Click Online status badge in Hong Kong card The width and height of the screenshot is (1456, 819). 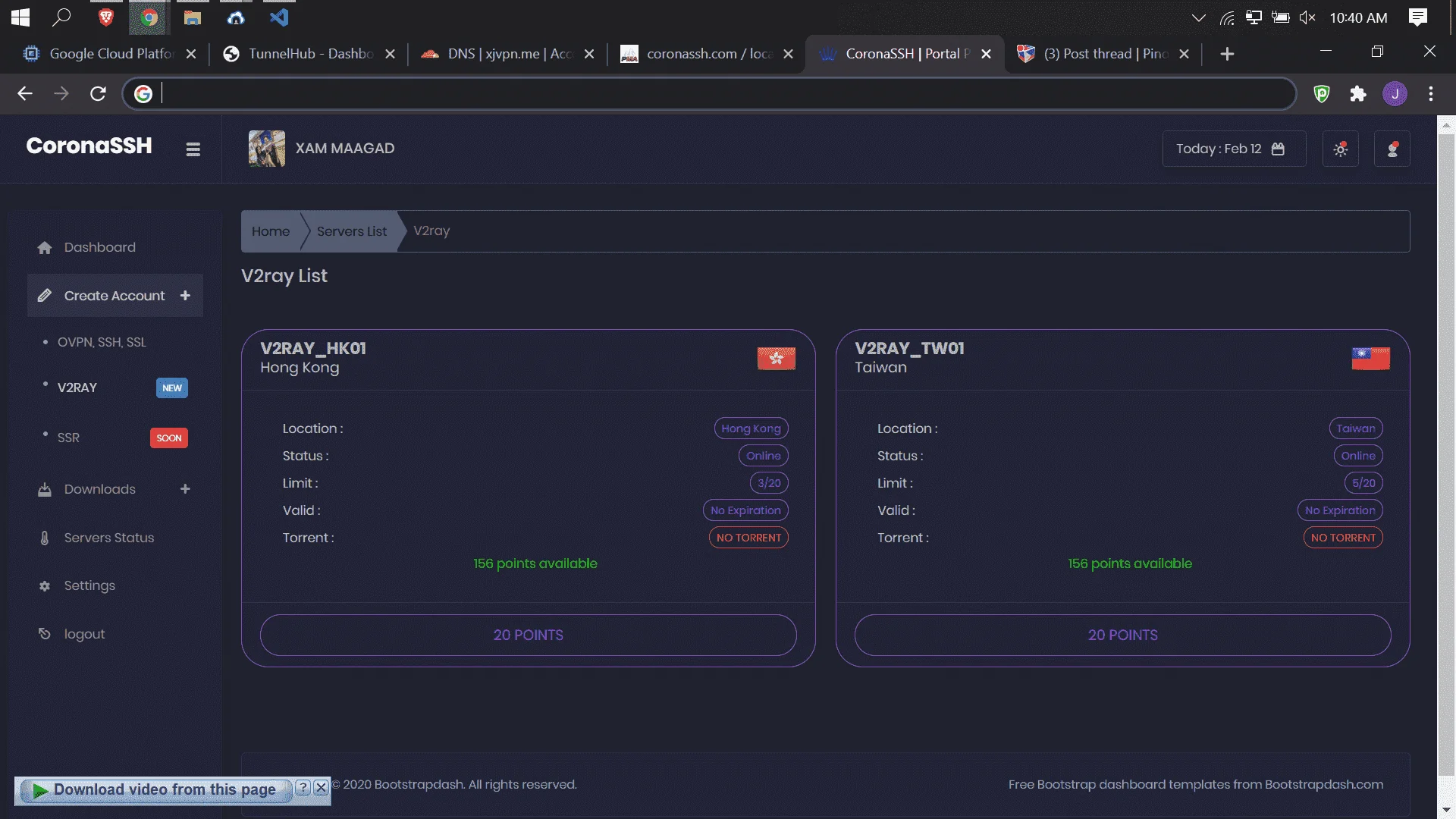tap(763, 456)
